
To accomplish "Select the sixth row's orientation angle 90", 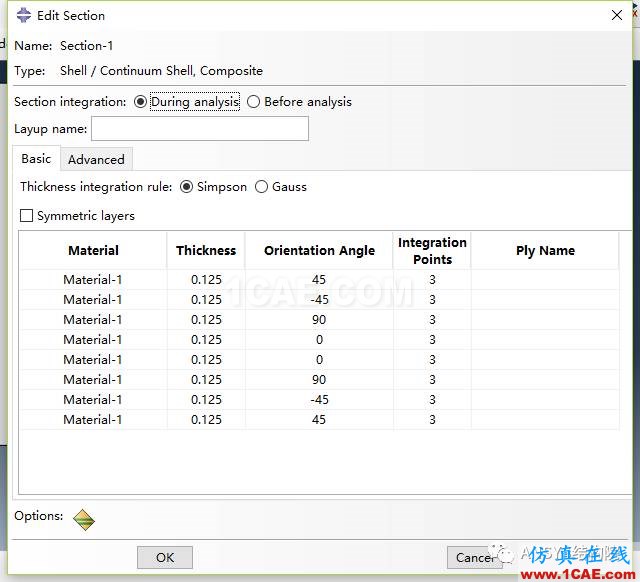I will pyautogui.click(x=319, y=380).
